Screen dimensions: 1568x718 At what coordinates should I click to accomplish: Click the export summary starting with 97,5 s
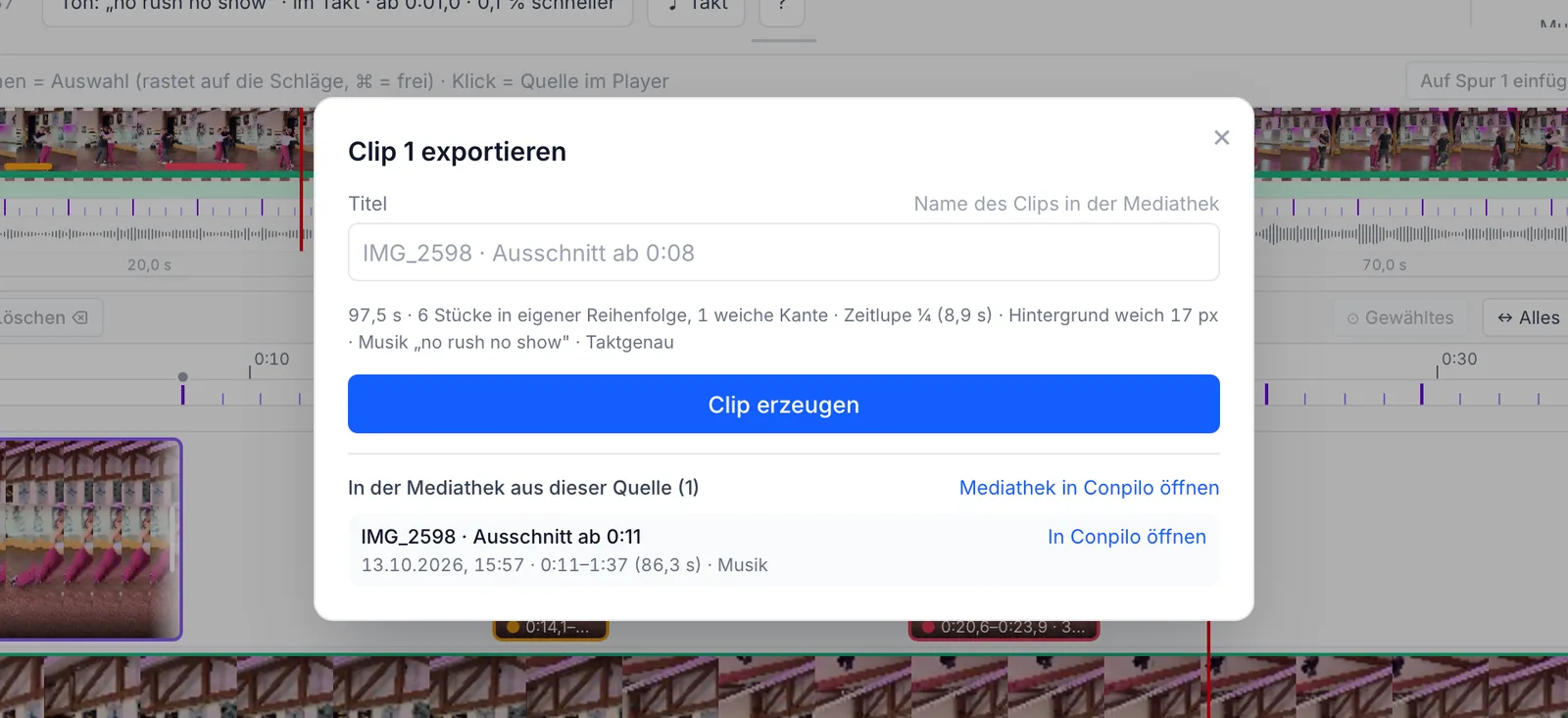(x=783, y=329)
